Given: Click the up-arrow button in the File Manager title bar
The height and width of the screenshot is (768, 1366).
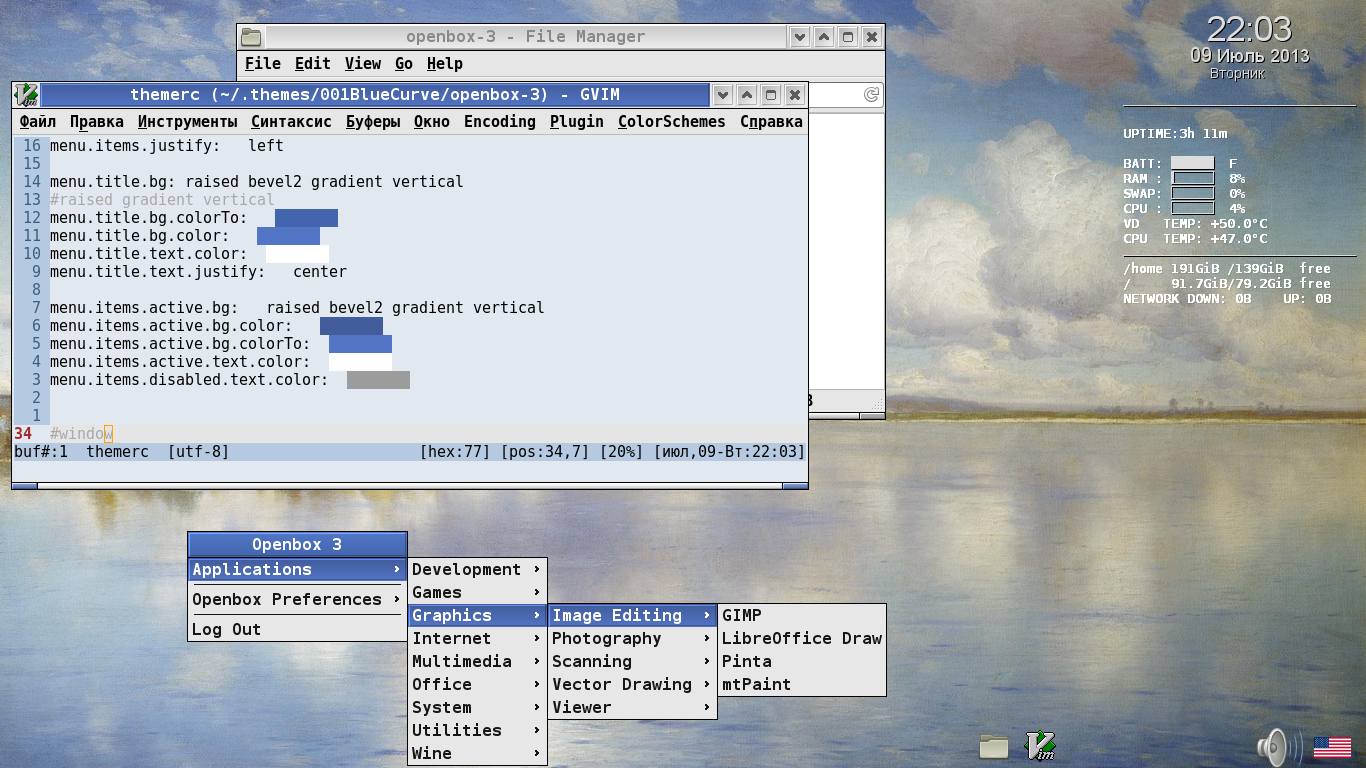Looking at the screenshot, I should pos(824,37).
